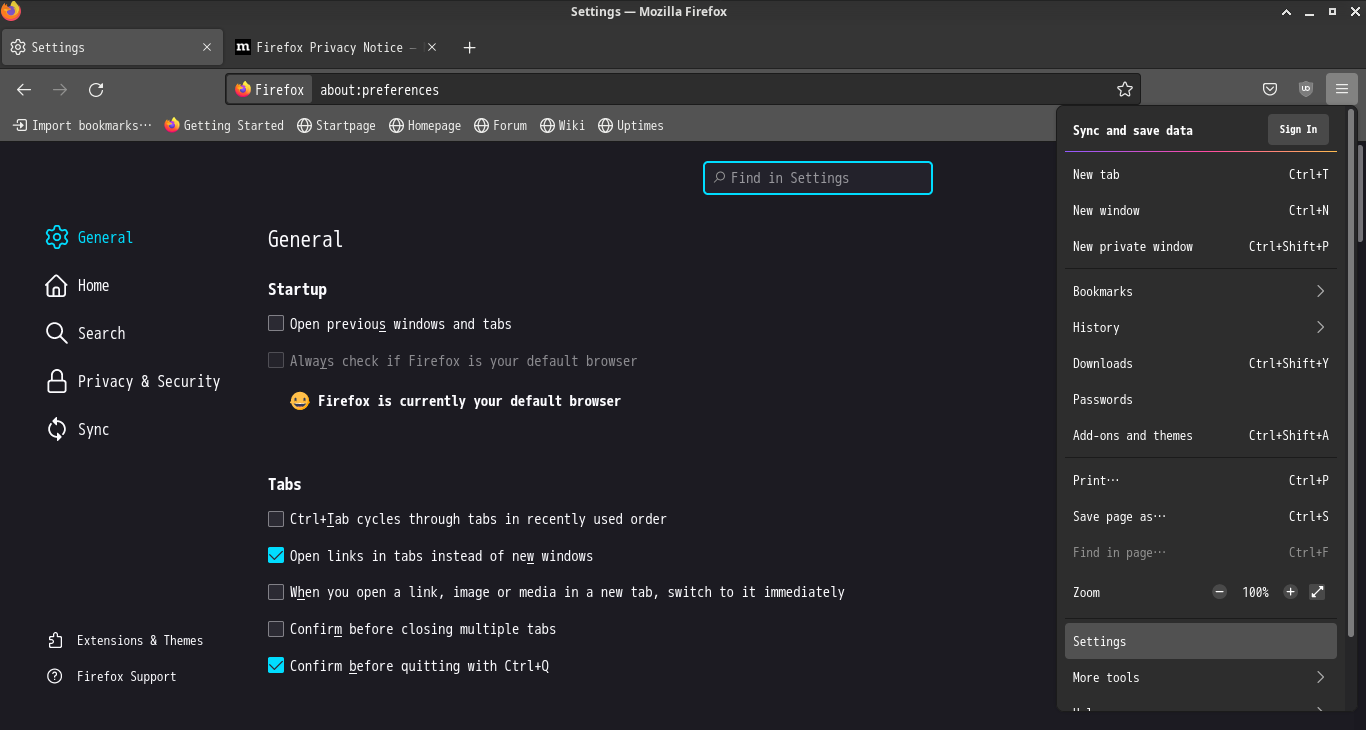Open Forum bookmark
The image size is (1366, 730).
[499, 125]
